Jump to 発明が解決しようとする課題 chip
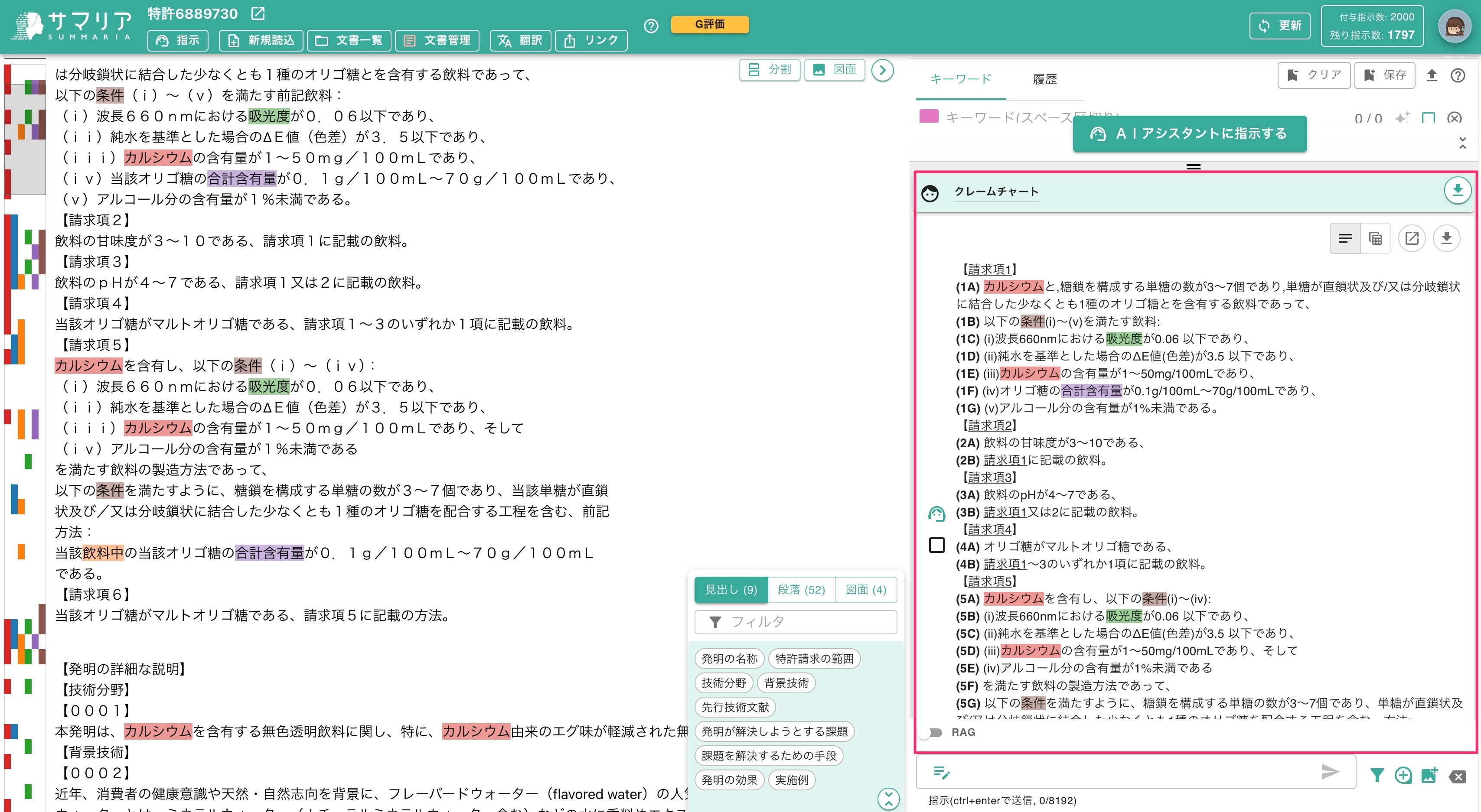Screen dimensions: 1481x812 [774, 731]
